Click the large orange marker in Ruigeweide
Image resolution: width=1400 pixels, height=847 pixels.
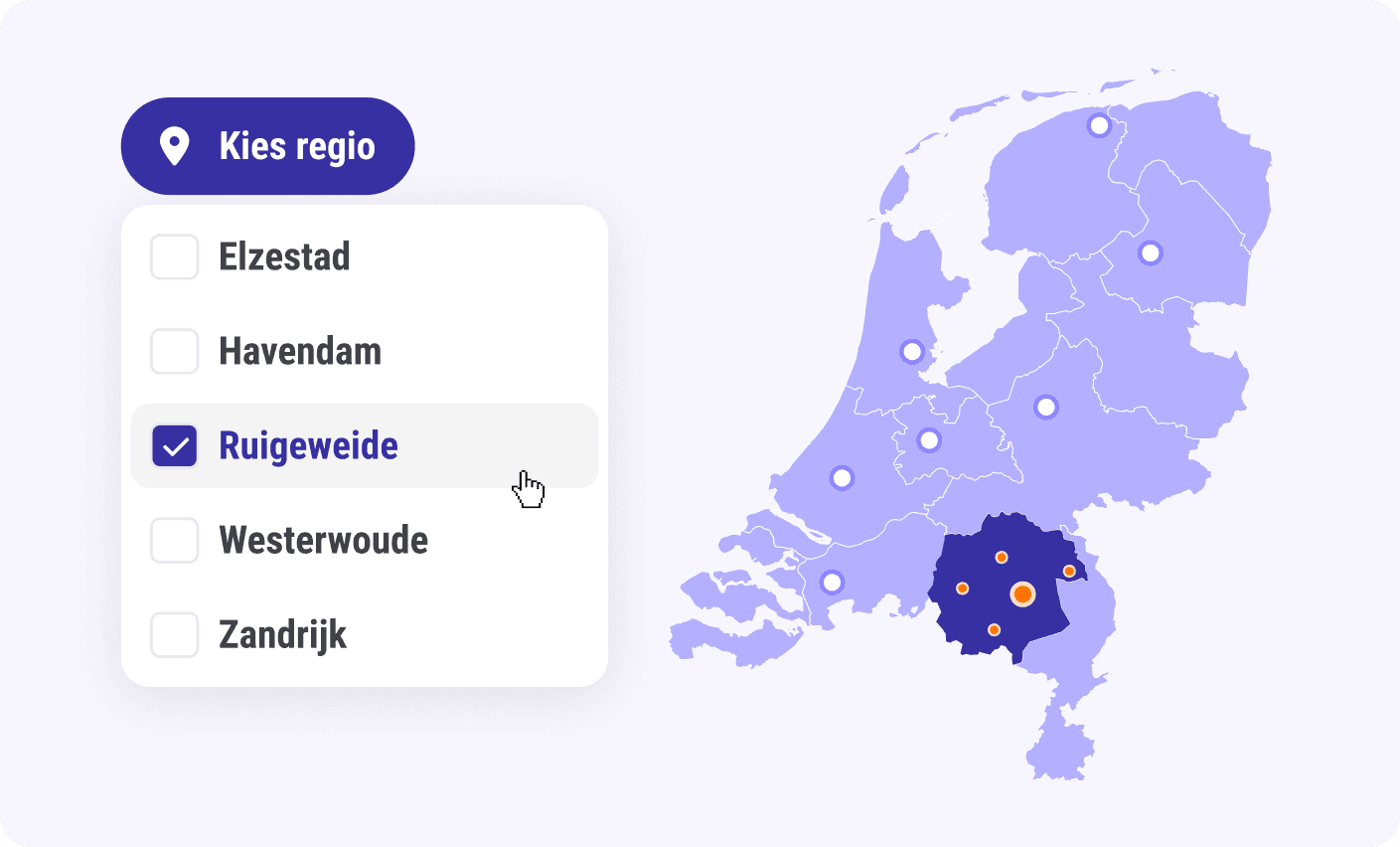click(x=1022, y=594)
